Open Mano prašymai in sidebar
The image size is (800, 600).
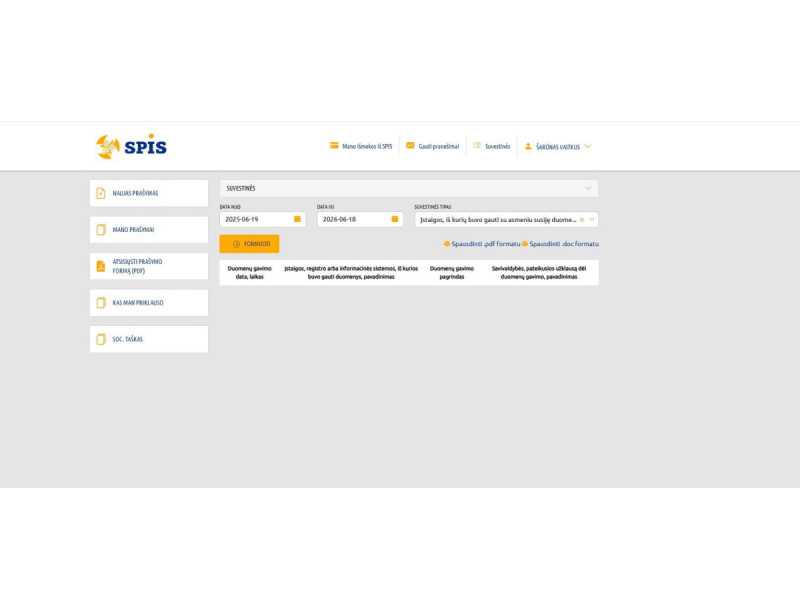coord(149,230)
